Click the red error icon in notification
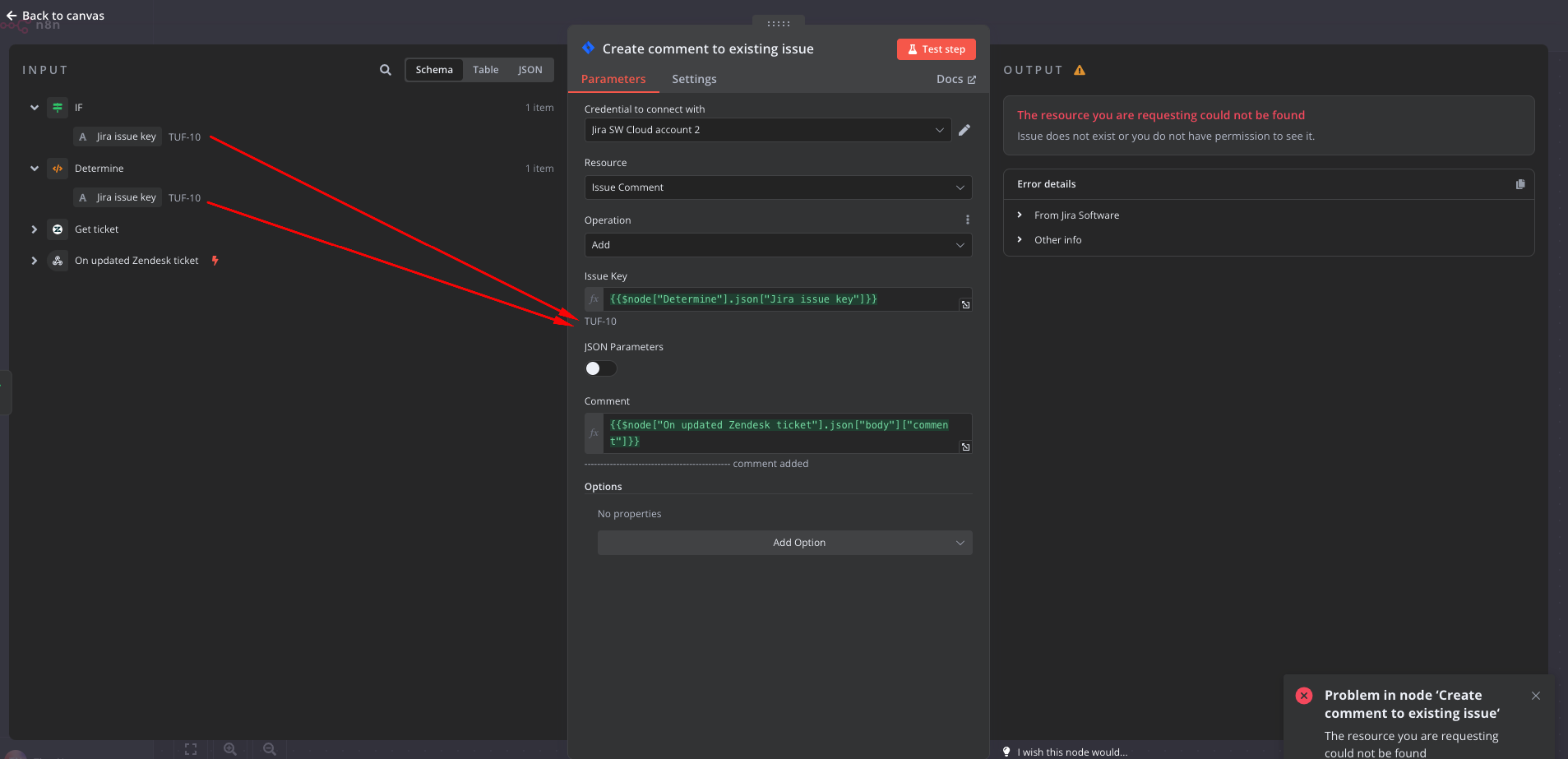The height and width of the screenshot is (759, 1568). point(1304,696)
